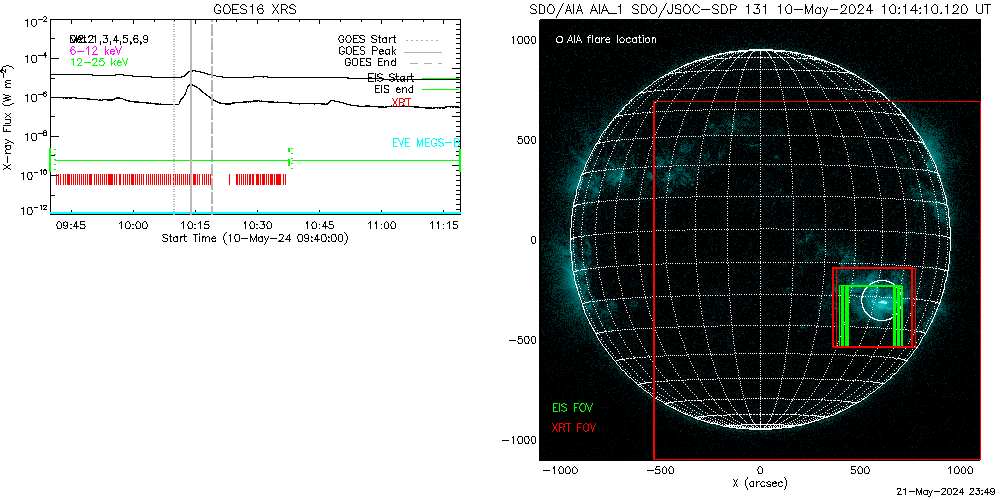Click the 10:15 time tick label
The width and height of the screenshot is (1000, 500).
tap(196, 226)
